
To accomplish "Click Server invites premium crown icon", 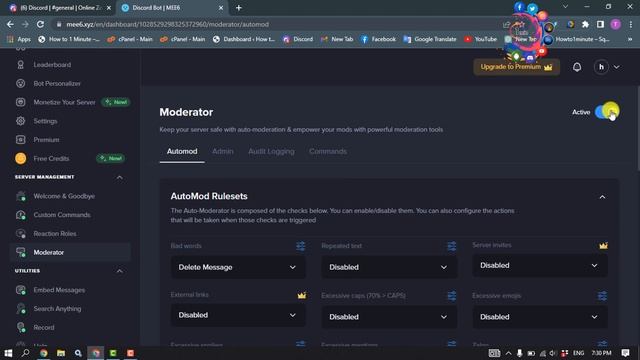I will pyautogui.click(x=603, y=245).
